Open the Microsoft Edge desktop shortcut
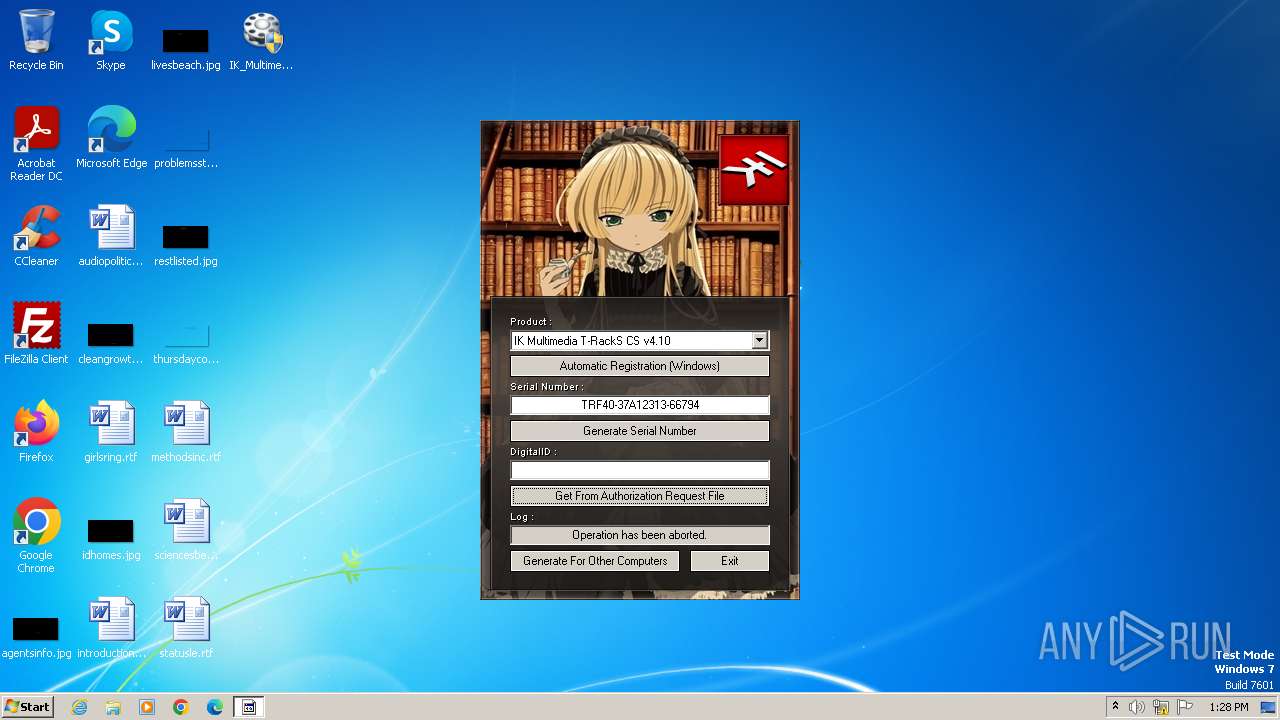1280x720 pixels. (111, 139)
